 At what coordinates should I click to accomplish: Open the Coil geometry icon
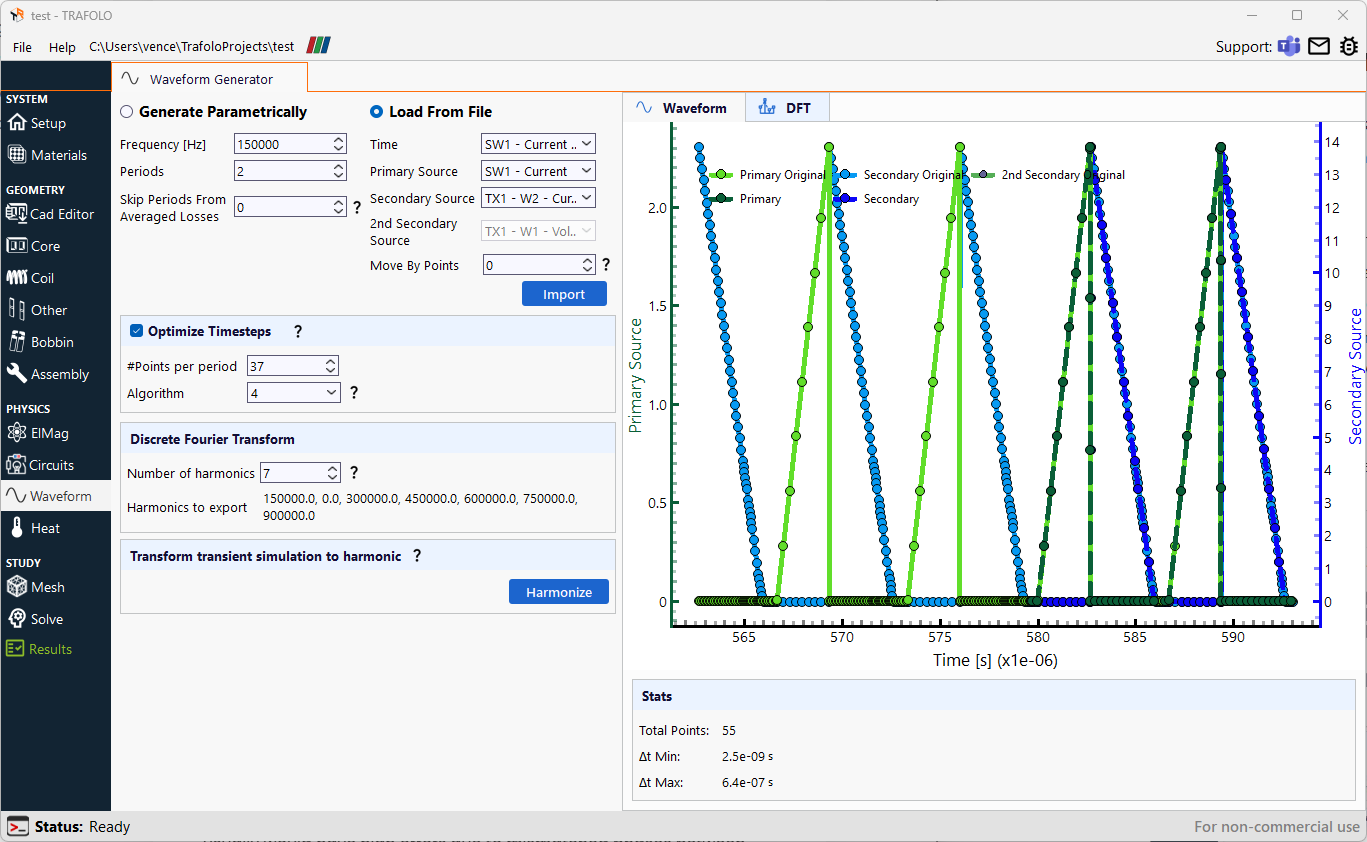(16, 278)
